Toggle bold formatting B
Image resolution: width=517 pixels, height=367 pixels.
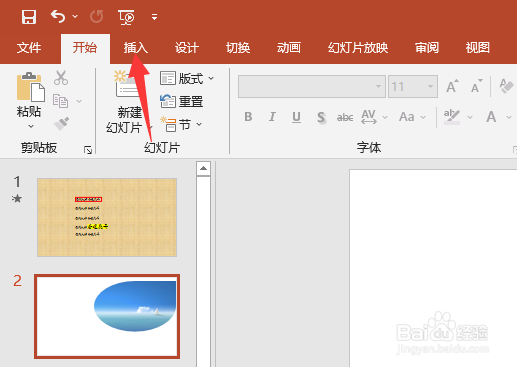tap(248, 117)
